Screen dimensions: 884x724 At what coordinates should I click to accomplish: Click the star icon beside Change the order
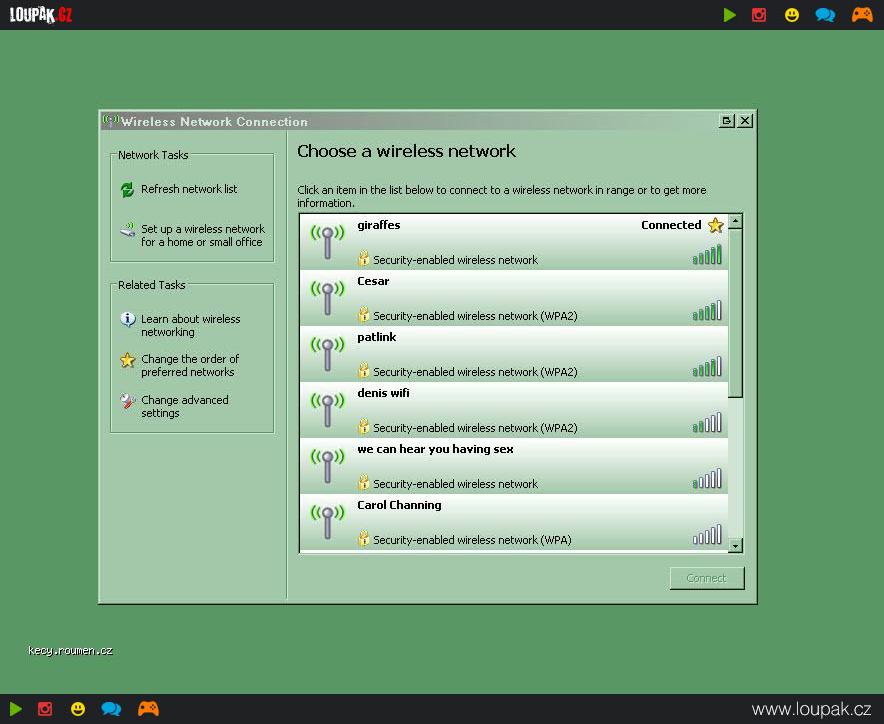click(127, 360)
